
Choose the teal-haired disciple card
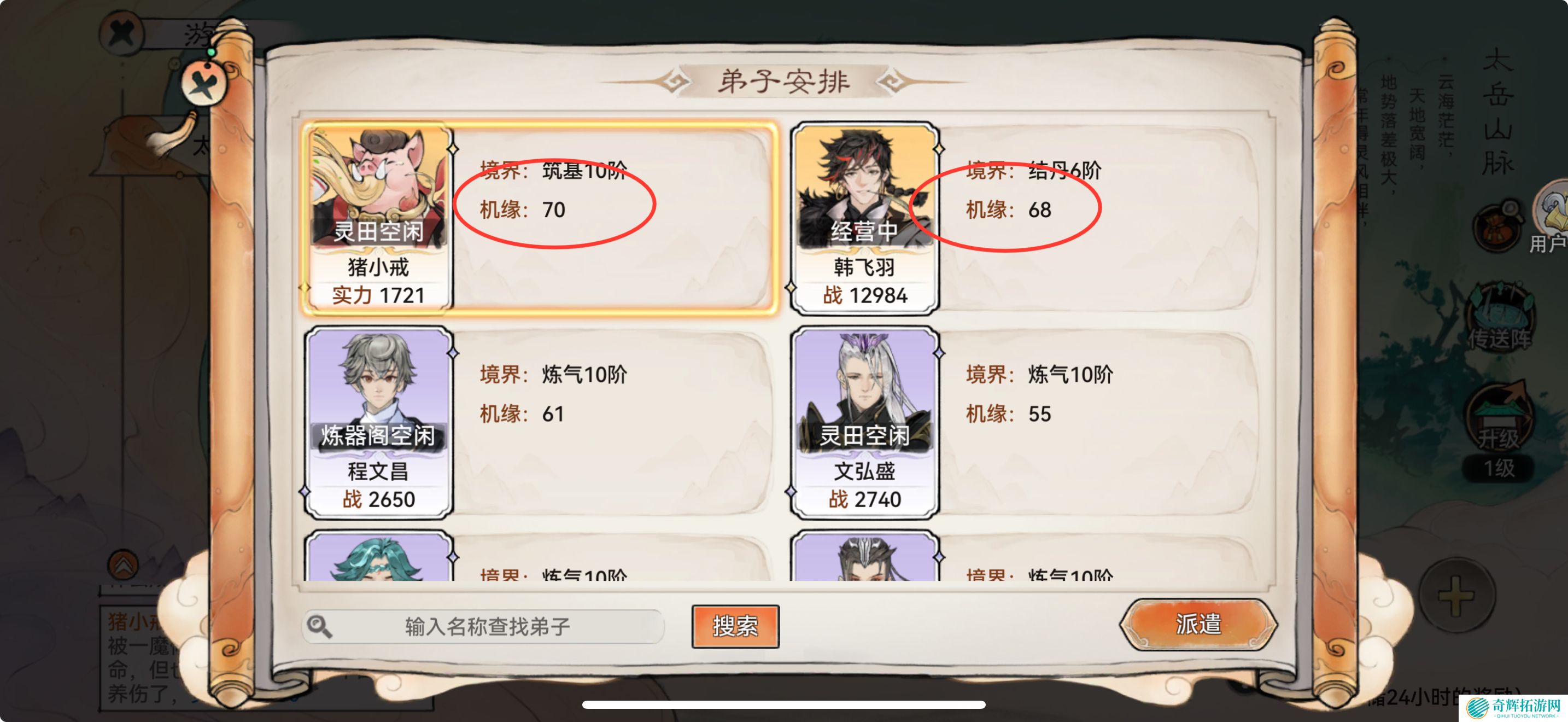point(379,556)
